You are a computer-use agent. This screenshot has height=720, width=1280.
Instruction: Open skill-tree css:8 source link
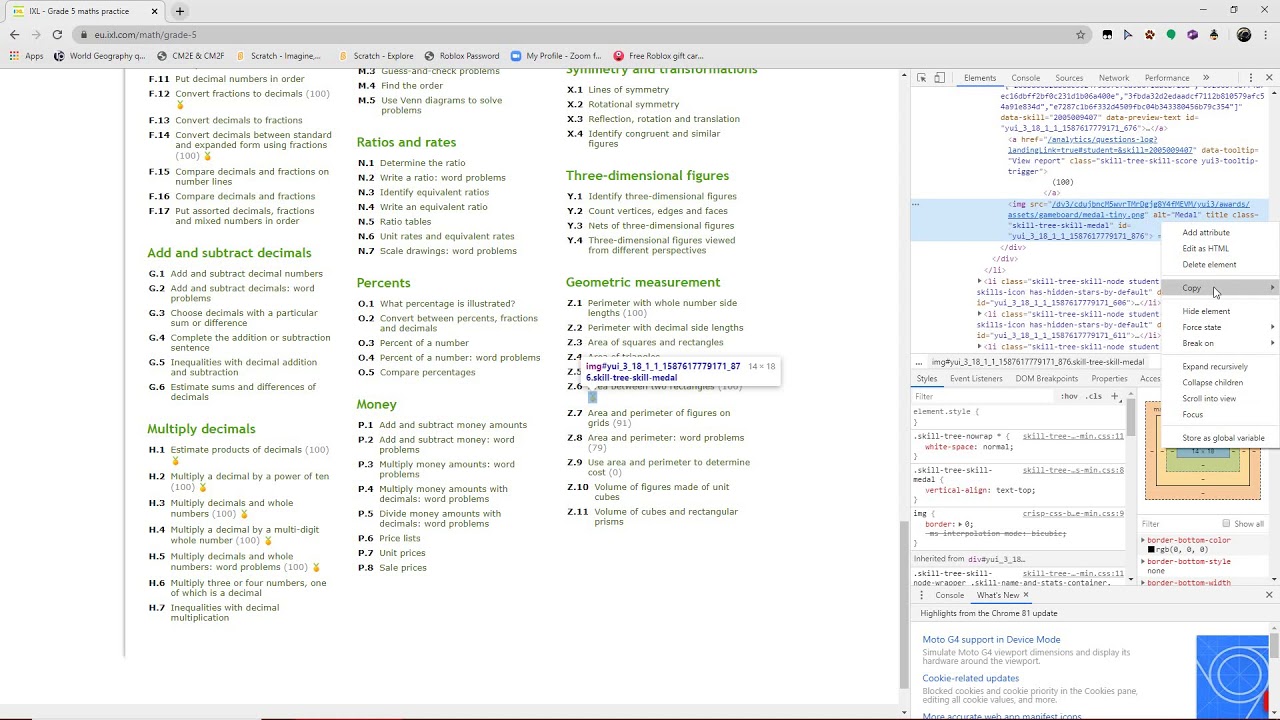(1073, 470)
